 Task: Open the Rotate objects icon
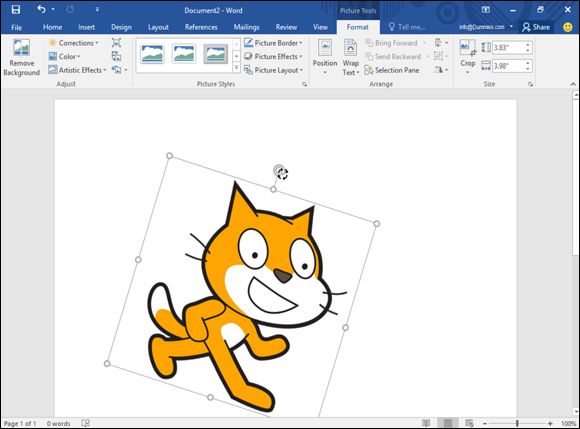click(441, 70)
